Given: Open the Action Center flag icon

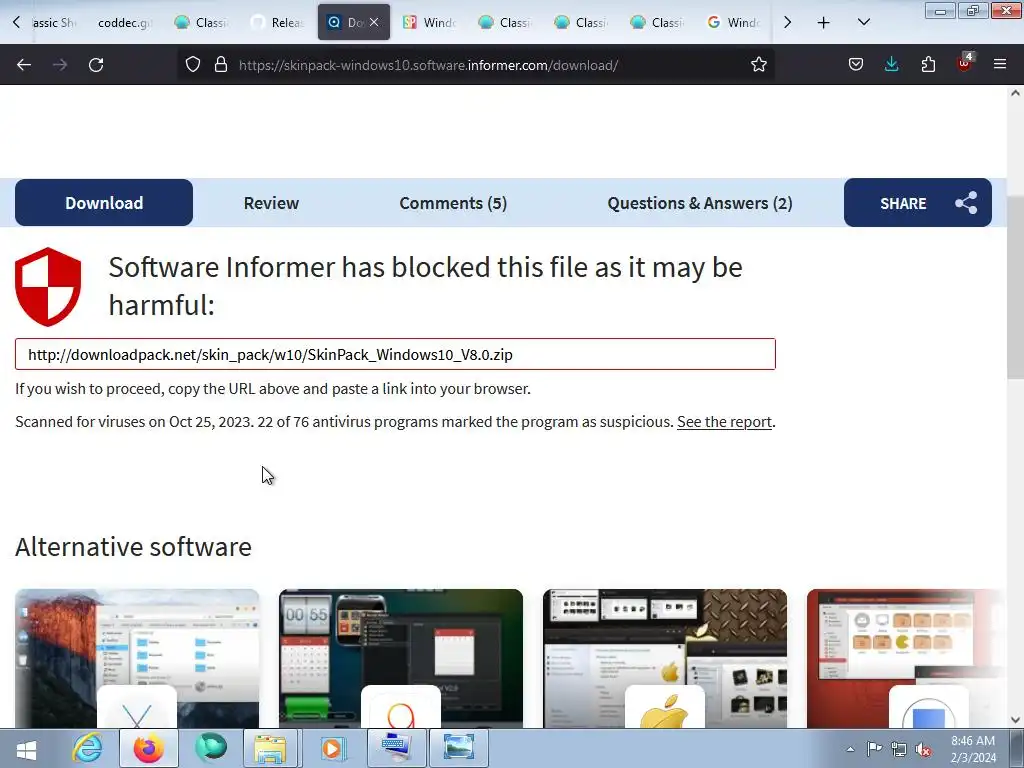Looking at the screenshot, I should click(x=874, y=749).
